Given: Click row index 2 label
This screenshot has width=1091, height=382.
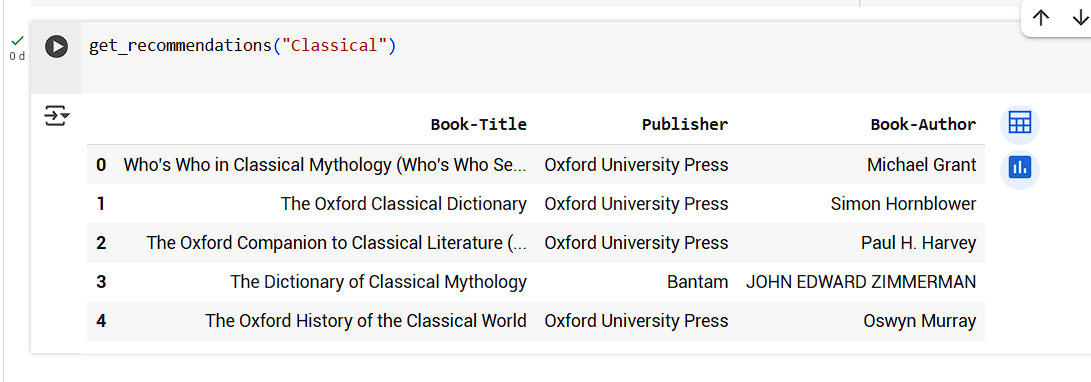Looking at the screenshot, I should [x=102, y=243].
